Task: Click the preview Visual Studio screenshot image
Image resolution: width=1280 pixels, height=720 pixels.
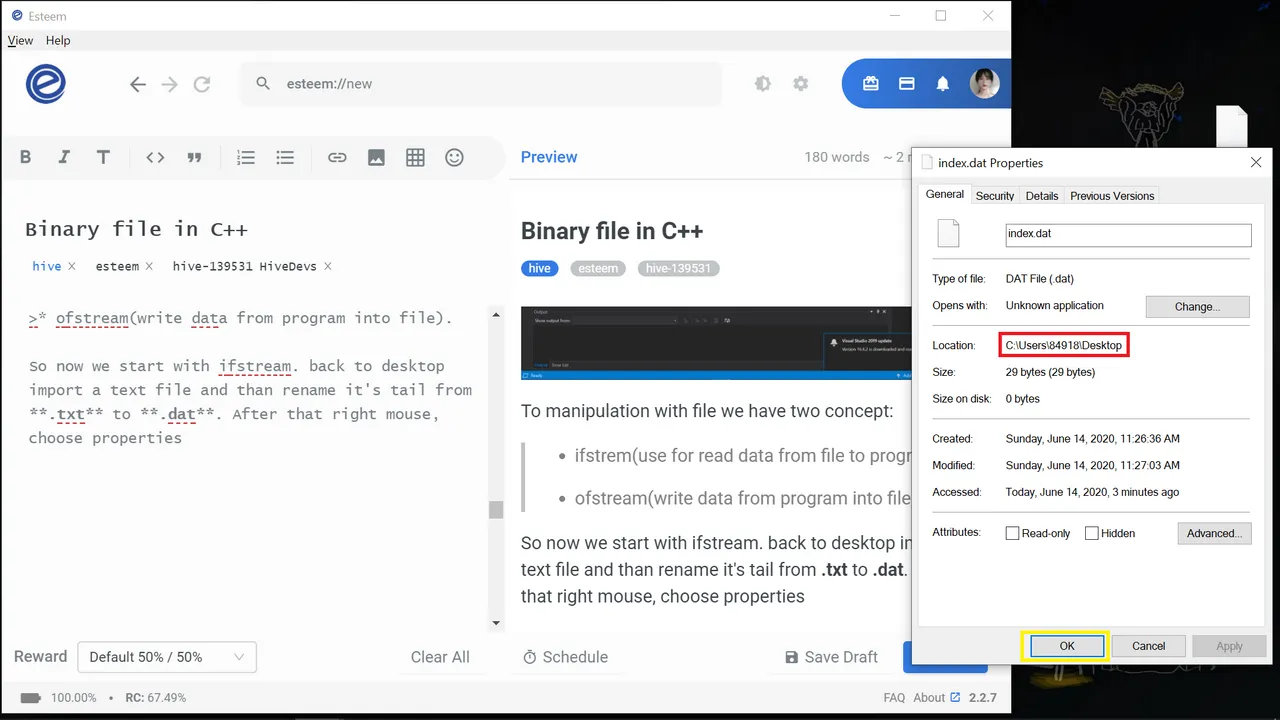Action: [x=716, y=343]
